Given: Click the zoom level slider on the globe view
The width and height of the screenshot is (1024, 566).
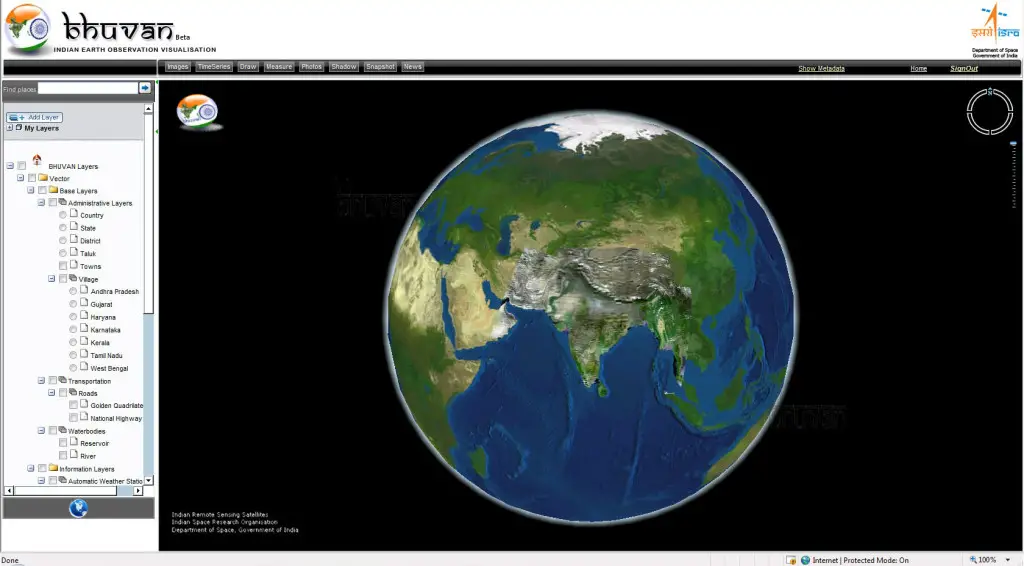Looking at the screenshot, I should [x=1014, y=175].
